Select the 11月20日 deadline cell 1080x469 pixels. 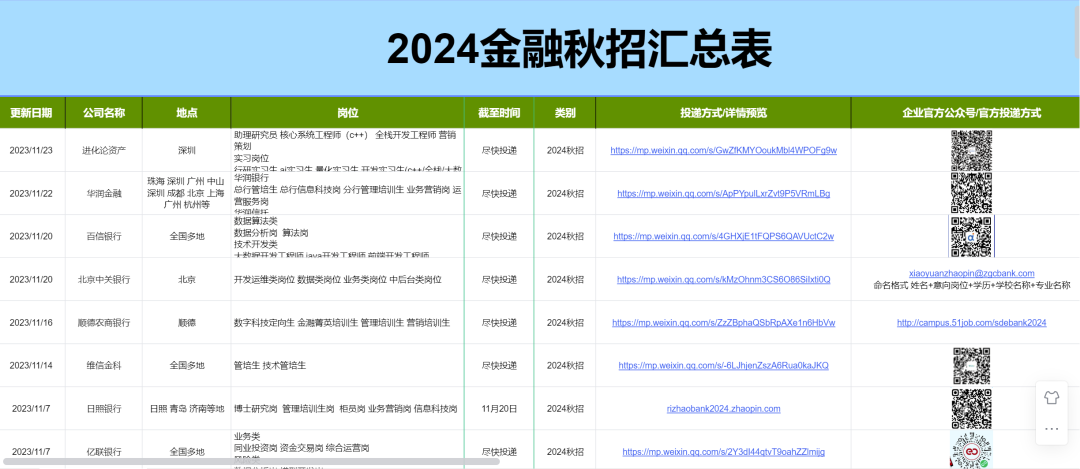pyautogui.click(x=499, y=408)
